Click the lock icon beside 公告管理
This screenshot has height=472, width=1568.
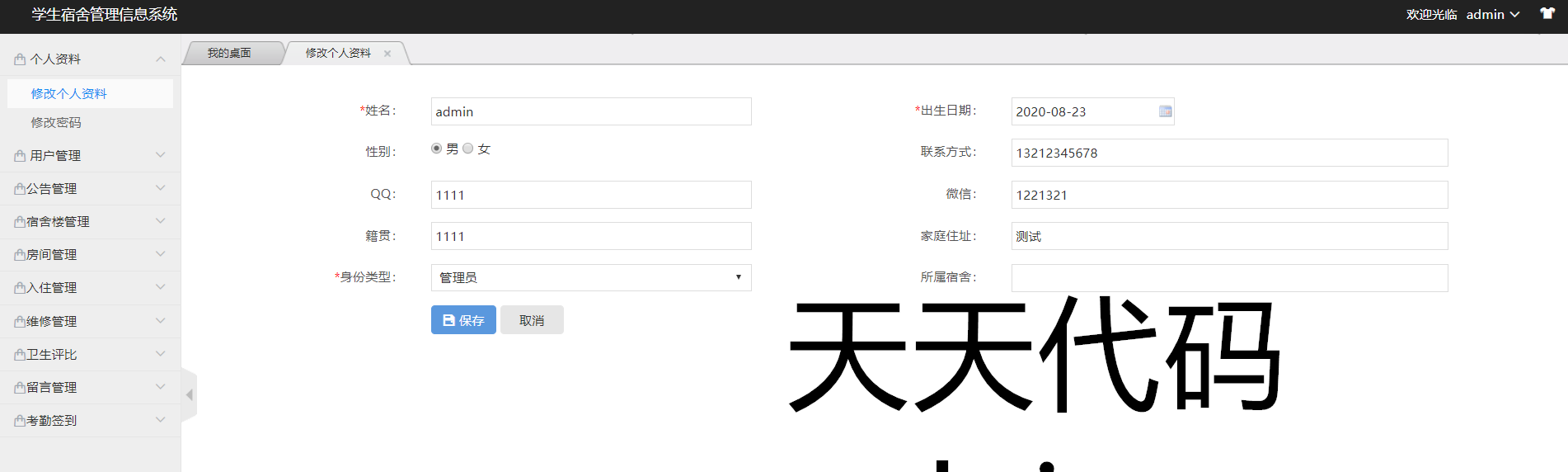coord(20,189)
